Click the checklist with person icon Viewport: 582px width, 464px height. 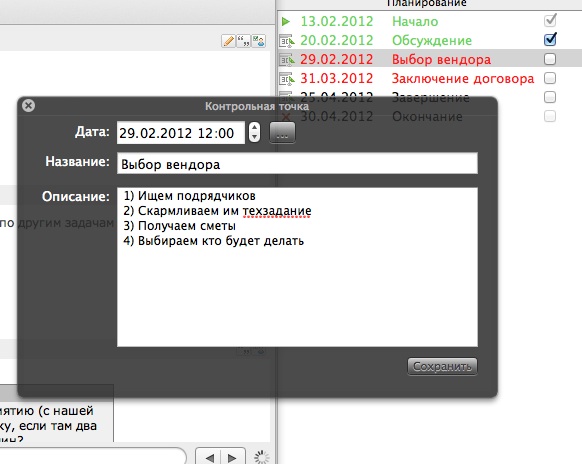coord(259,41)
